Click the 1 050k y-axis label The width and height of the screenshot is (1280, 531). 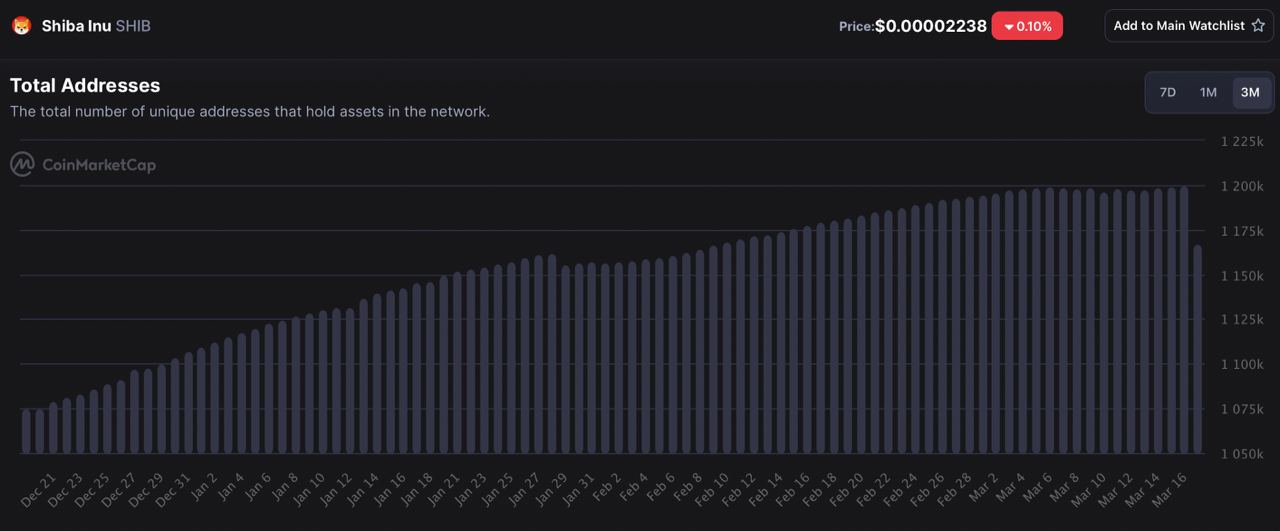[1242, 453]
